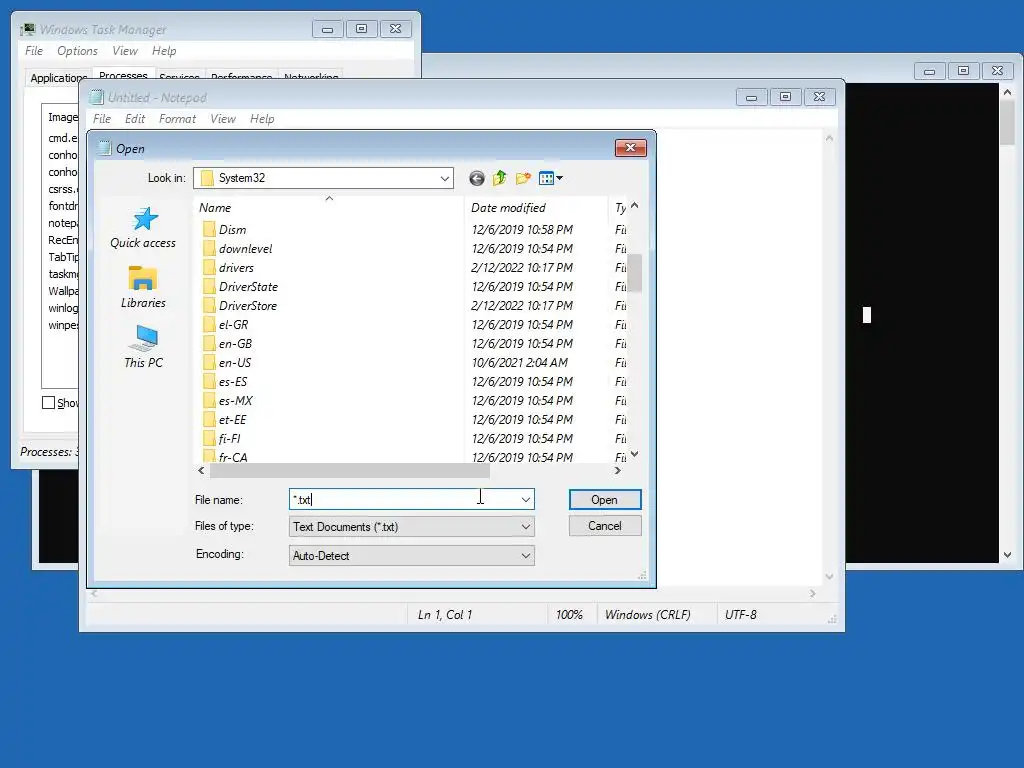Open Task Manager Help menu
This screenshot has width=1024, height=768.
tap(164, 51)
